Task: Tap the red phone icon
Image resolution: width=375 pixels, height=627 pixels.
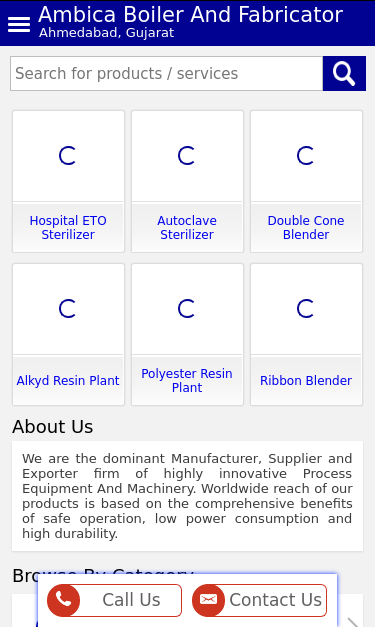Action: tap(64, 600)
